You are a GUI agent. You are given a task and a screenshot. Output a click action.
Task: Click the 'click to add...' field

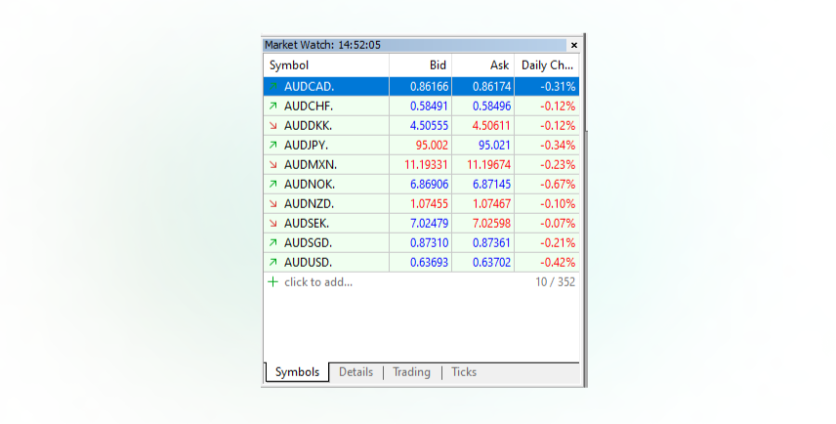(x=318, y=282)
